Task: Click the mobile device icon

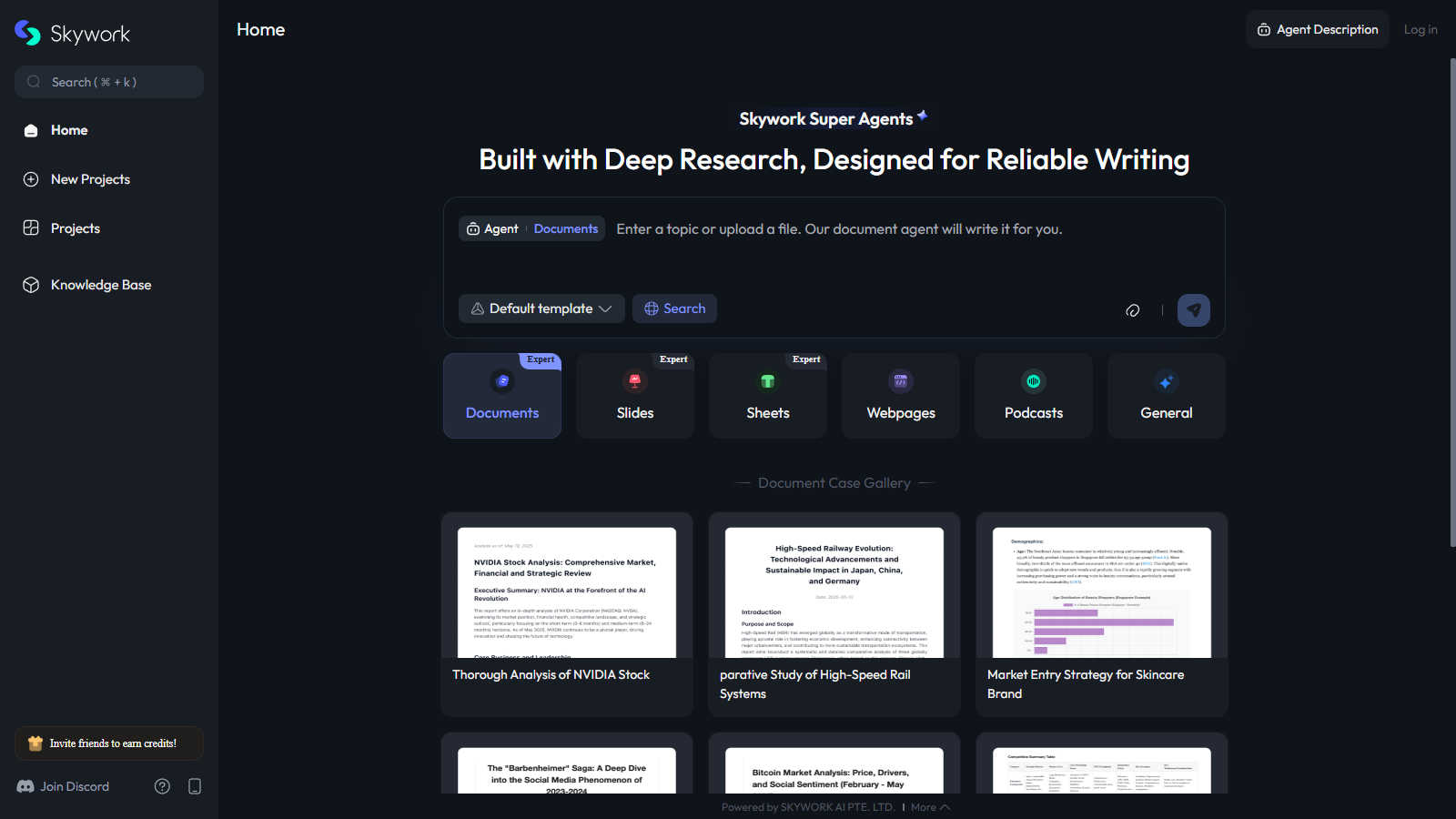Action: click(195, 786)
